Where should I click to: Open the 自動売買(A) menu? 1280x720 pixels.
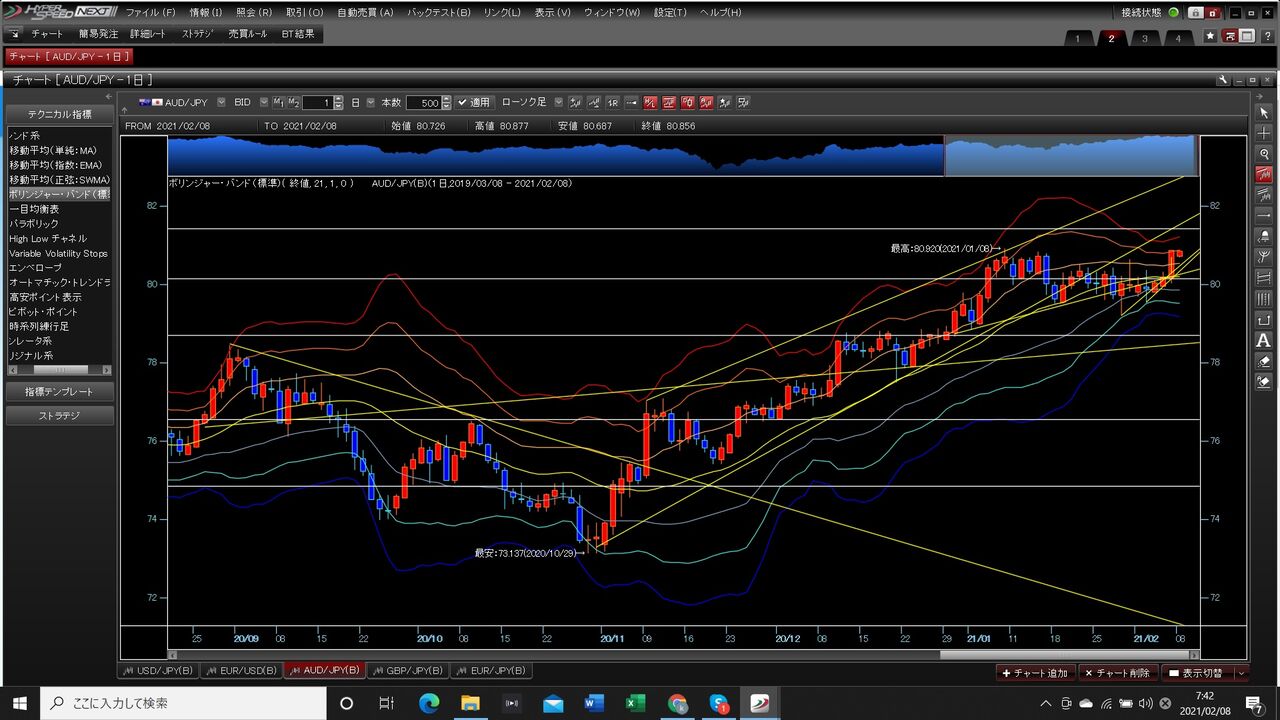pos(365,13)
